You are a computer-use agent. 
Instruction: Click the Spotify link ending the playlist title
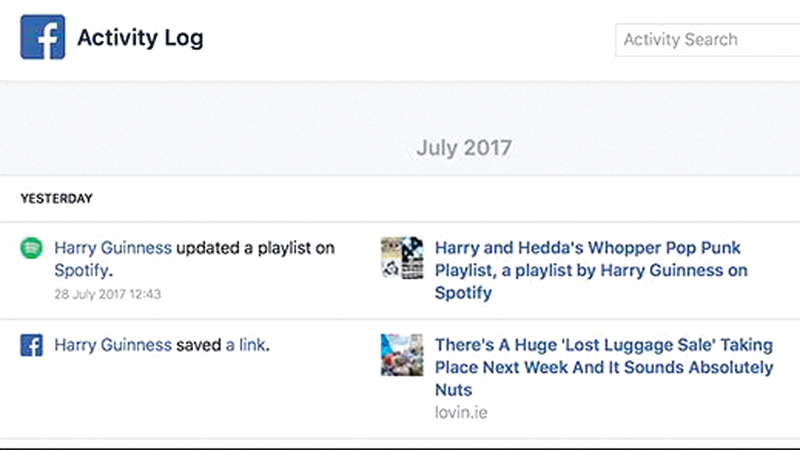[x=463, y=293]
